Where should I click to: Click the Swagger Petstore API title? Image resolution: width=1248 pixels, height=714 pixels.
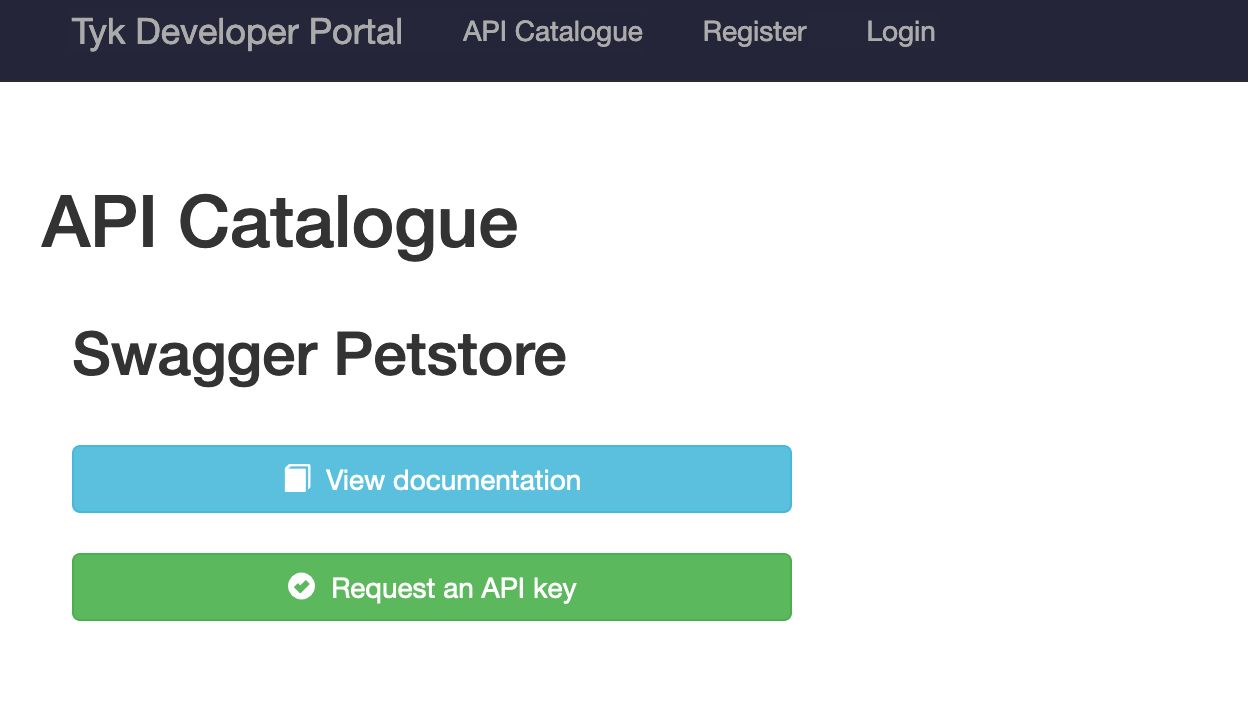tap(319, 354)
